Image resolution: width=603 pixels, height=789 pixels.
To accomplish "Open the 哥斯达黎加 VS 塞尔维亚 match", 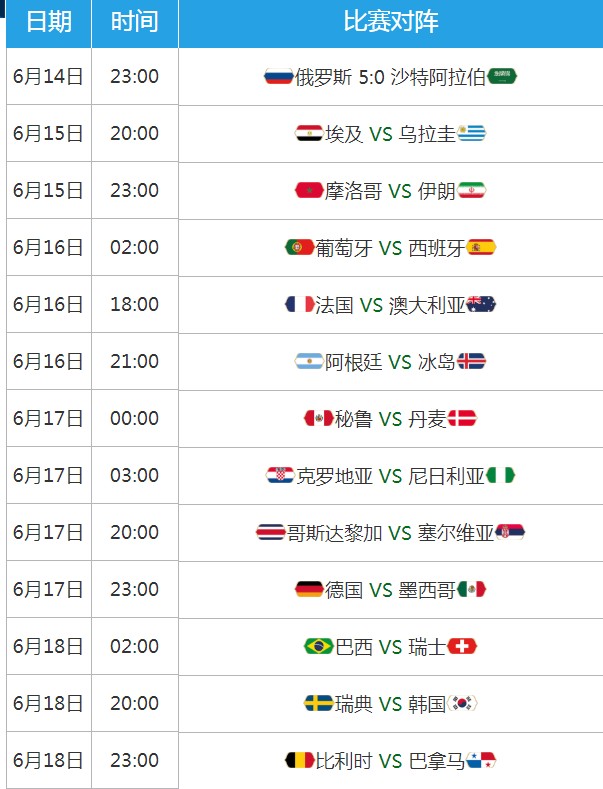I will click(x=391, y=532).
